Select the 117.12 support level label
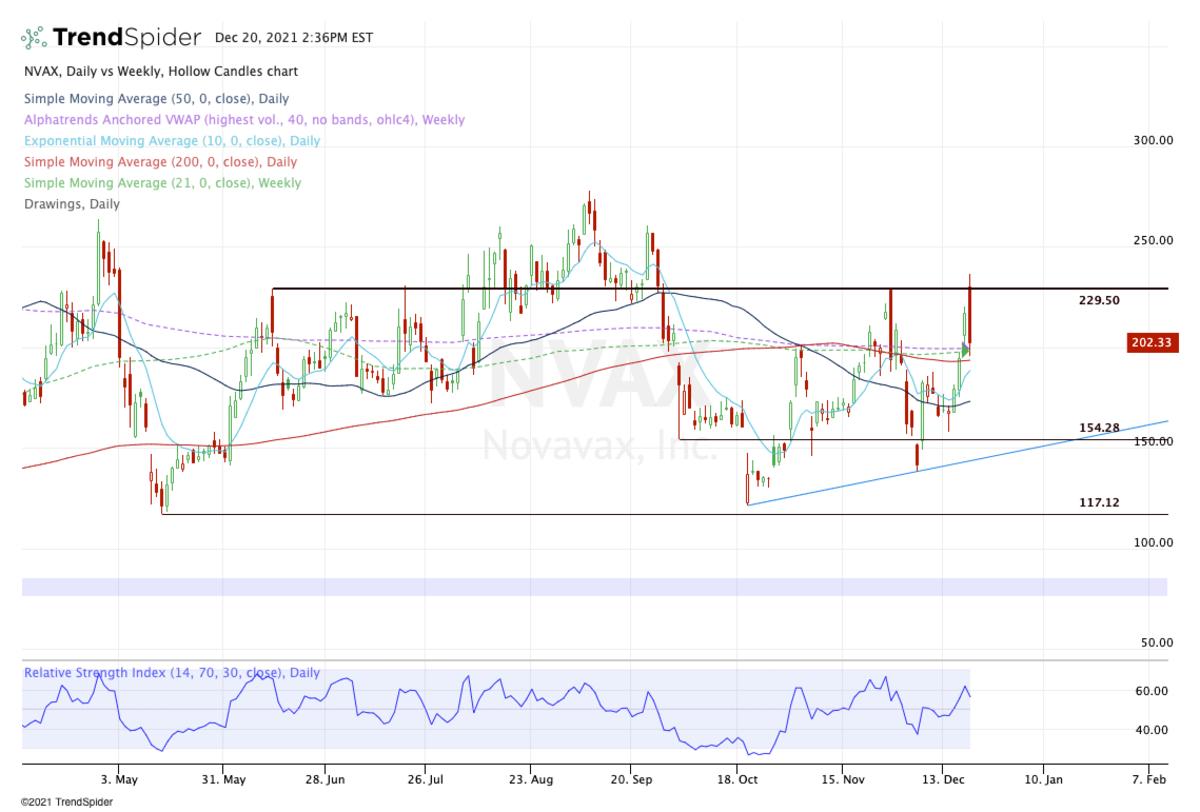The width and height of the screenshot is (1200, 812). (1098, 503)
